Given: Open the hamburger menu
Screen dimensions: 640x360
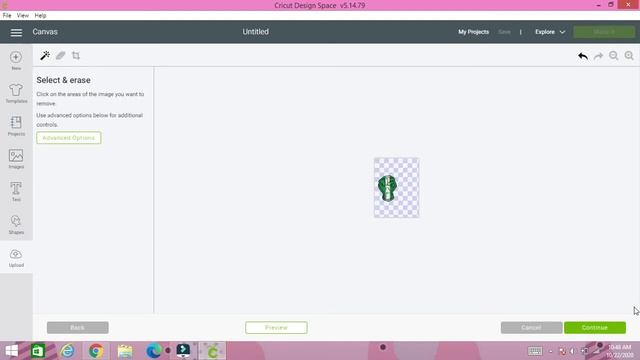Looking at the screenshot, I should (16, 32).
